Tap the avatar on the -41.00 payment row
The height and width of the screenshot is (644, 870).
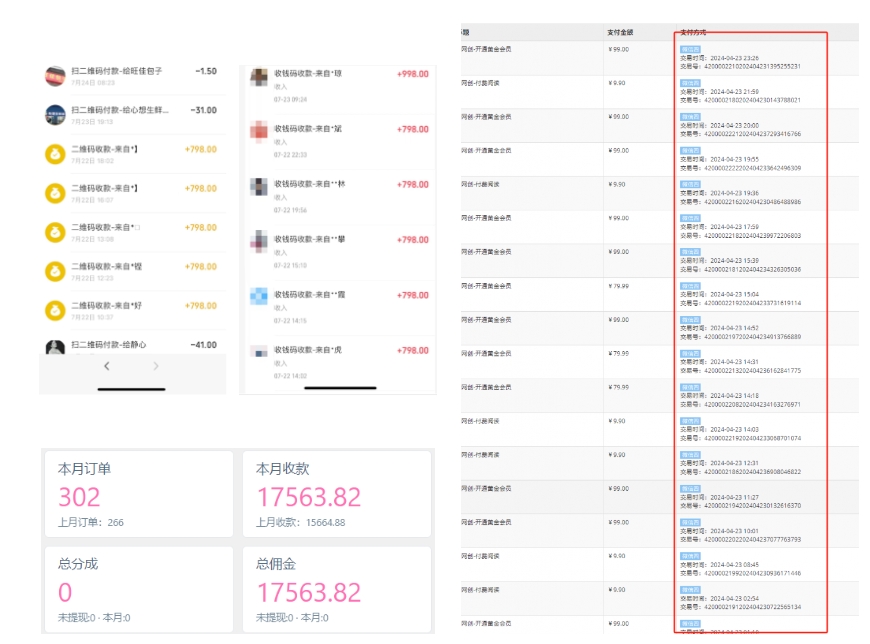[x=55, y=348]
